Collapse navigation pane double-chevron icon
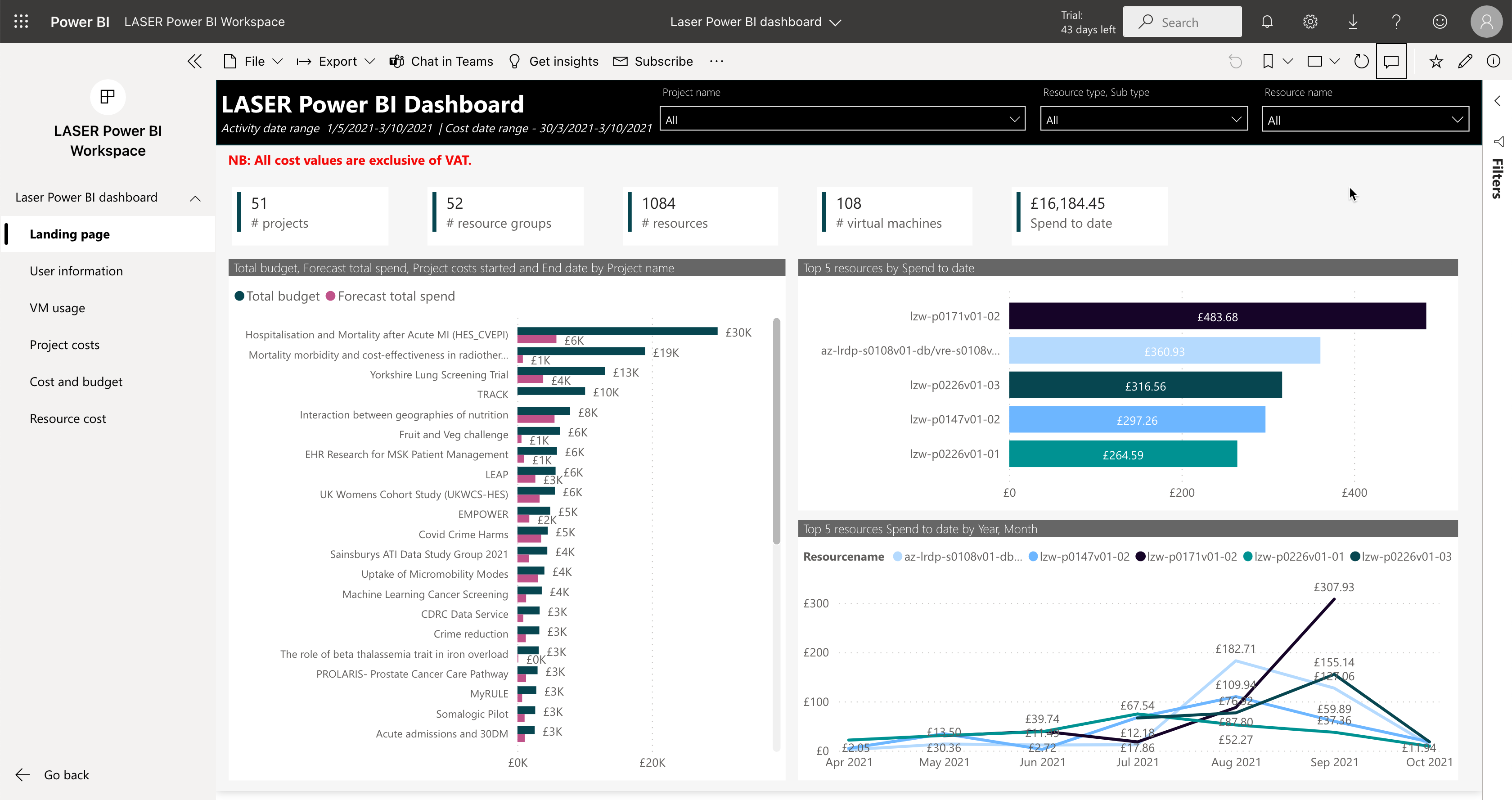Image resolution: width=1512 pixels, height=800 pixels. click(x=195, y=61)
